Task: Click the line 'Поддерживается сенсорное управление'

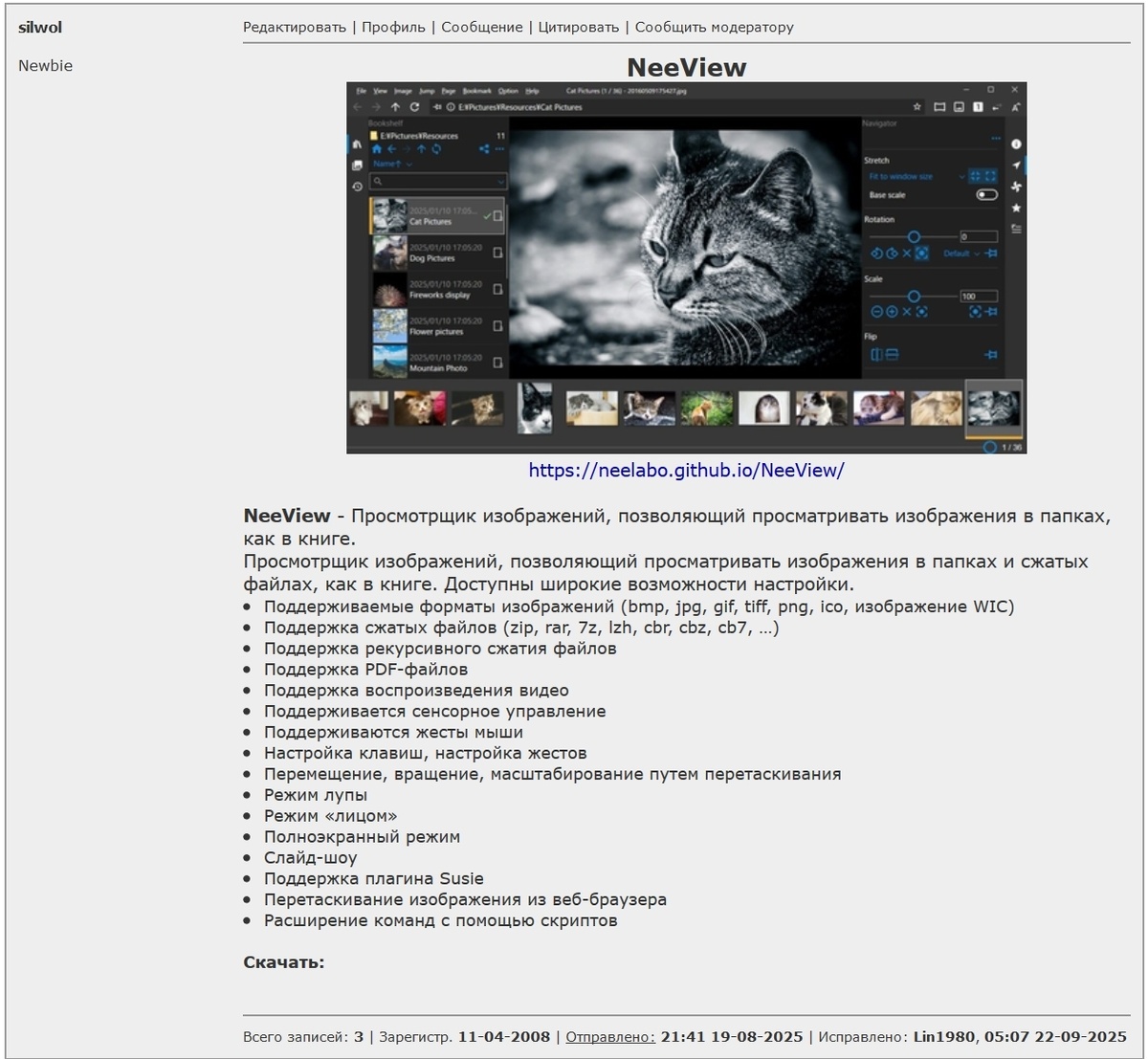Action: tap(434, 712)
